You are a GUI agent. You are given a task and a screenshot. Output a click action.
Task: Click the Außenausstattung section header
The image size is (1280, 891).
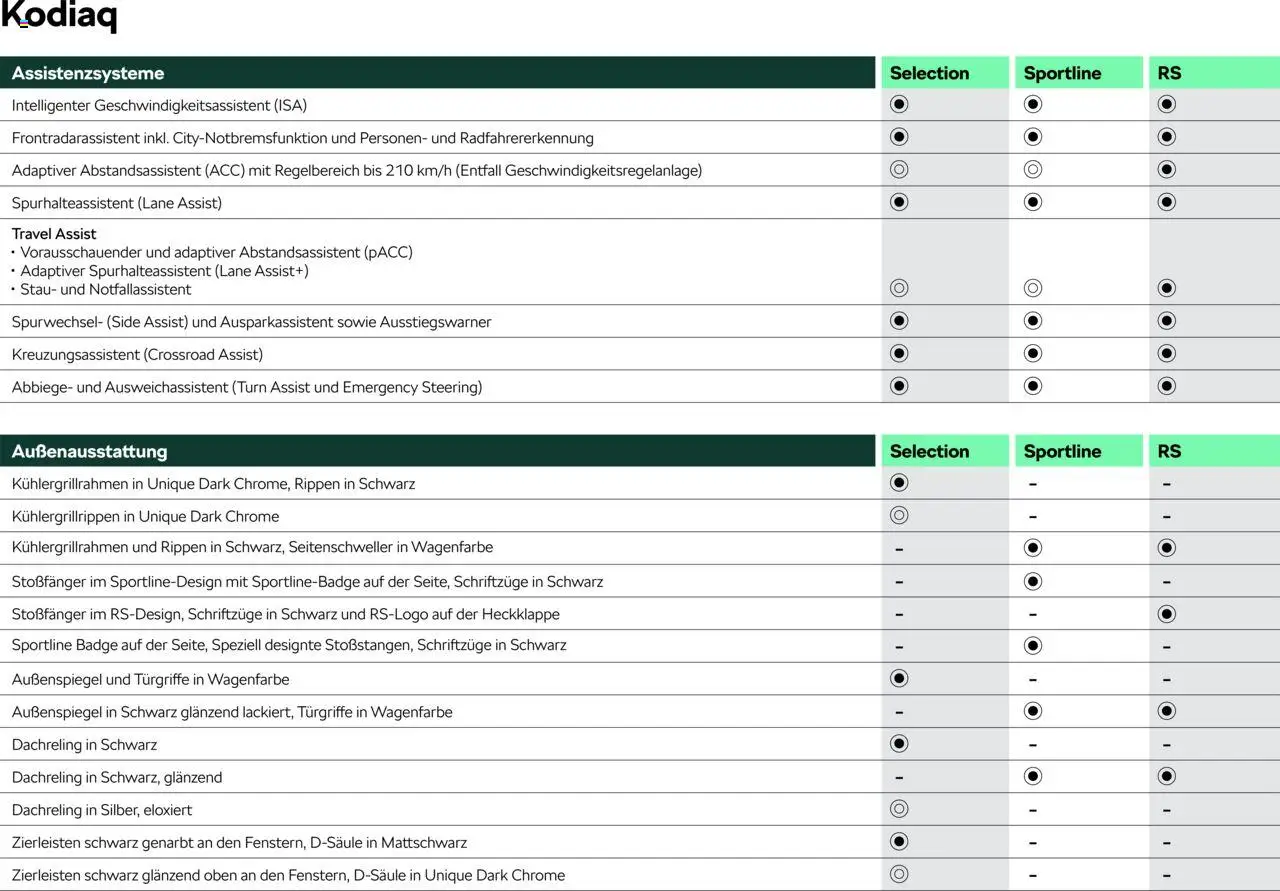[x=89, y=451]
